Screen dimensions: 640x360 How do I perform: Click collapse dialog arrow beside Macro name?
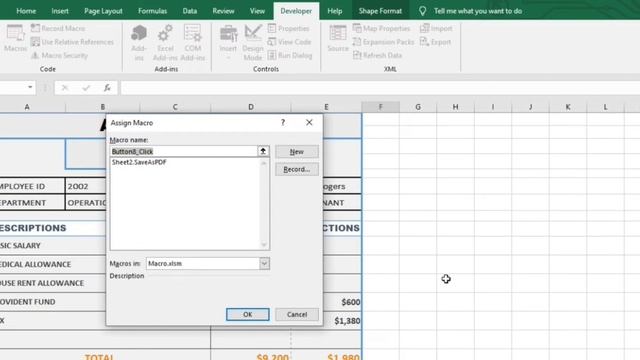coord(263,151)
